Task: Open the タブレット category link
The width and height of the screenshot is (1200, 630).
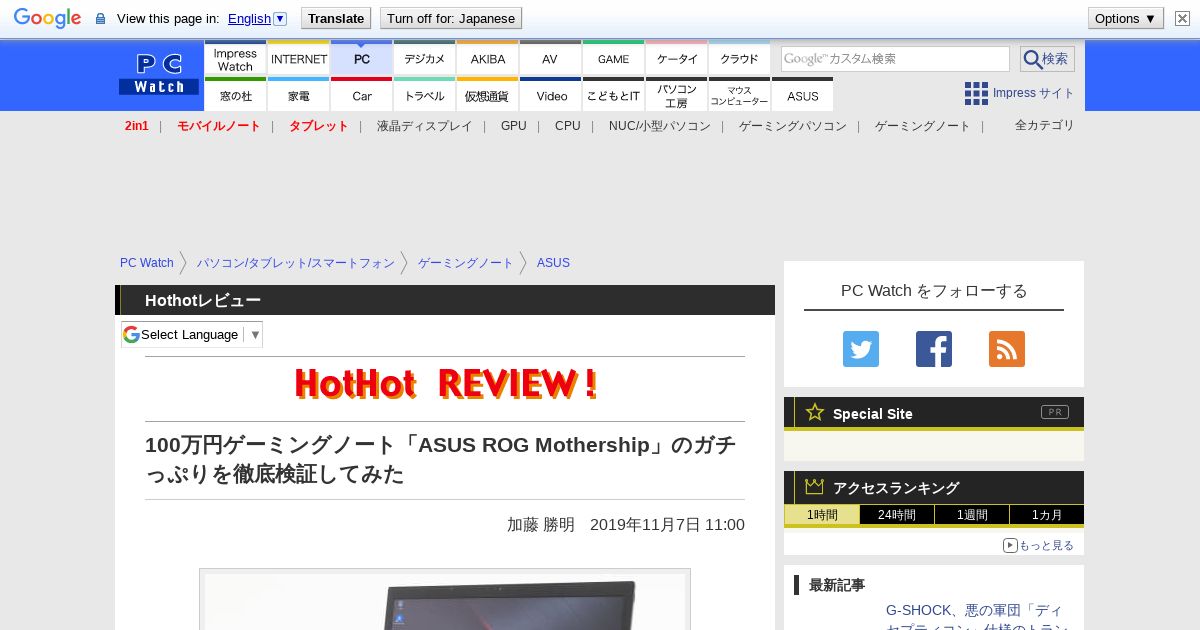Action: pos(319,126)
